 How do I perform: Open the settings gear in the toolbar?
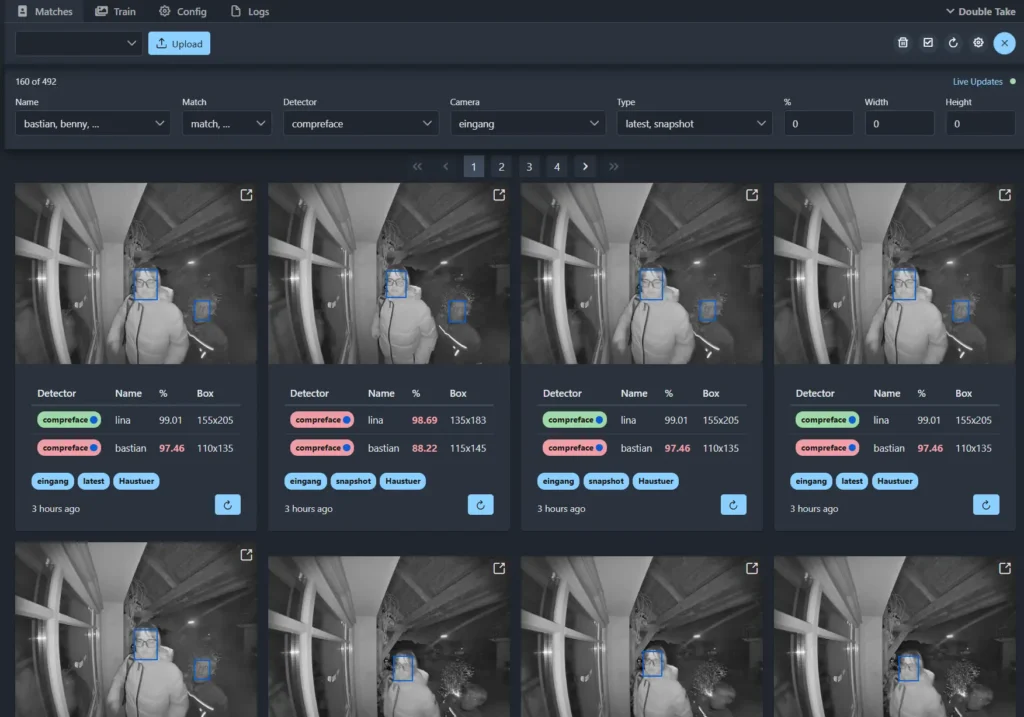coord(978,43)
